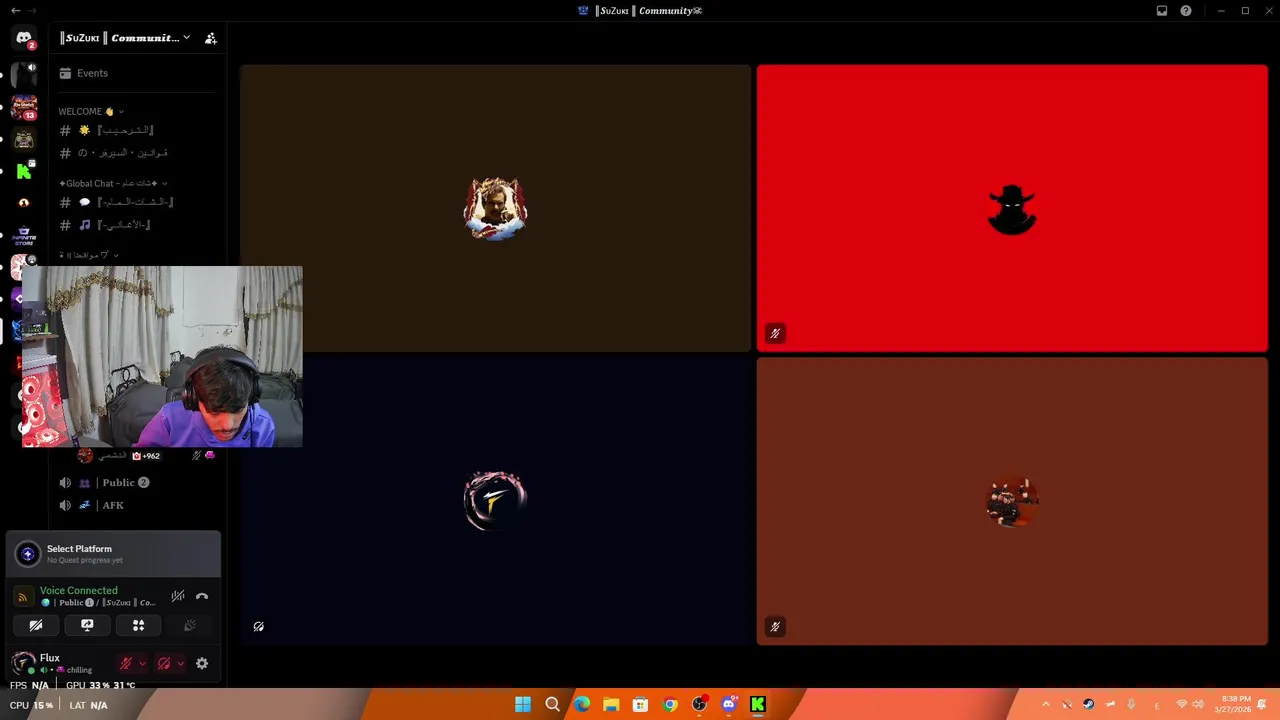Open Windows notification bell
This screenshot has width=1280, height=720.
[1262, 705]
